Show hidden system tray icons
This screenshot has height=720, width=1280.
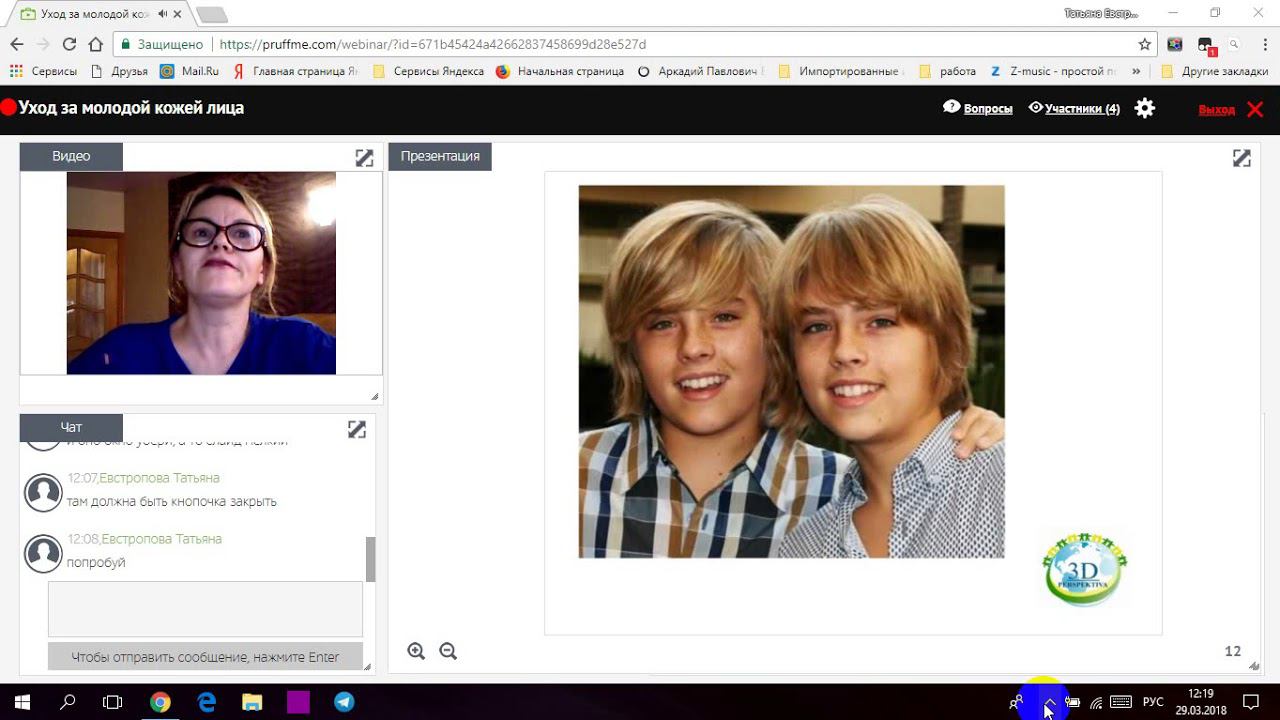1049,702
